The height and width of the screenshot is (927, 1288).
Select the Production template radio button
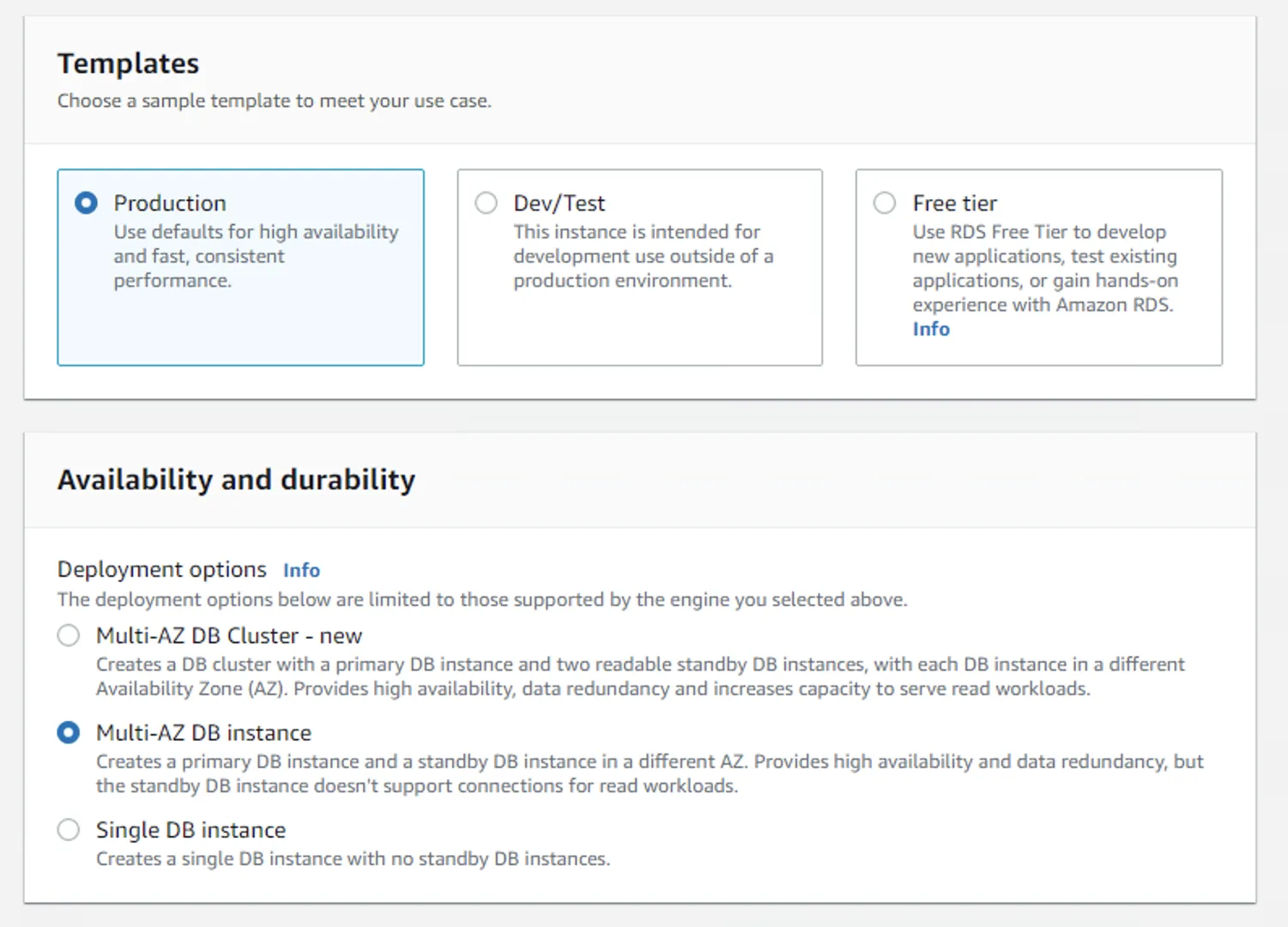[86, 203]
